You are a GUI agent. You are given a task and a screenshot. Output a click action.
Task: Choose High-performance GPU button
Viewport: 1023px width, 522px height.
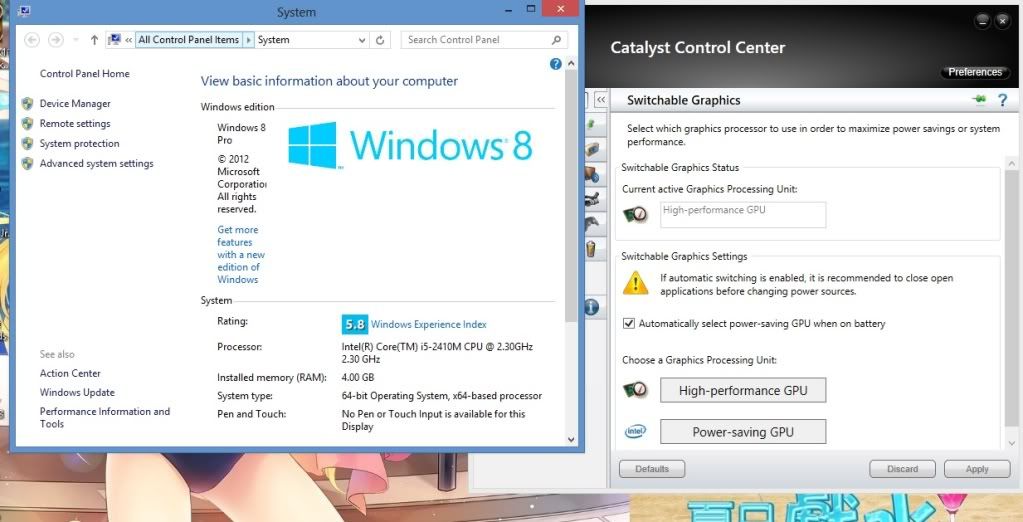743,390
